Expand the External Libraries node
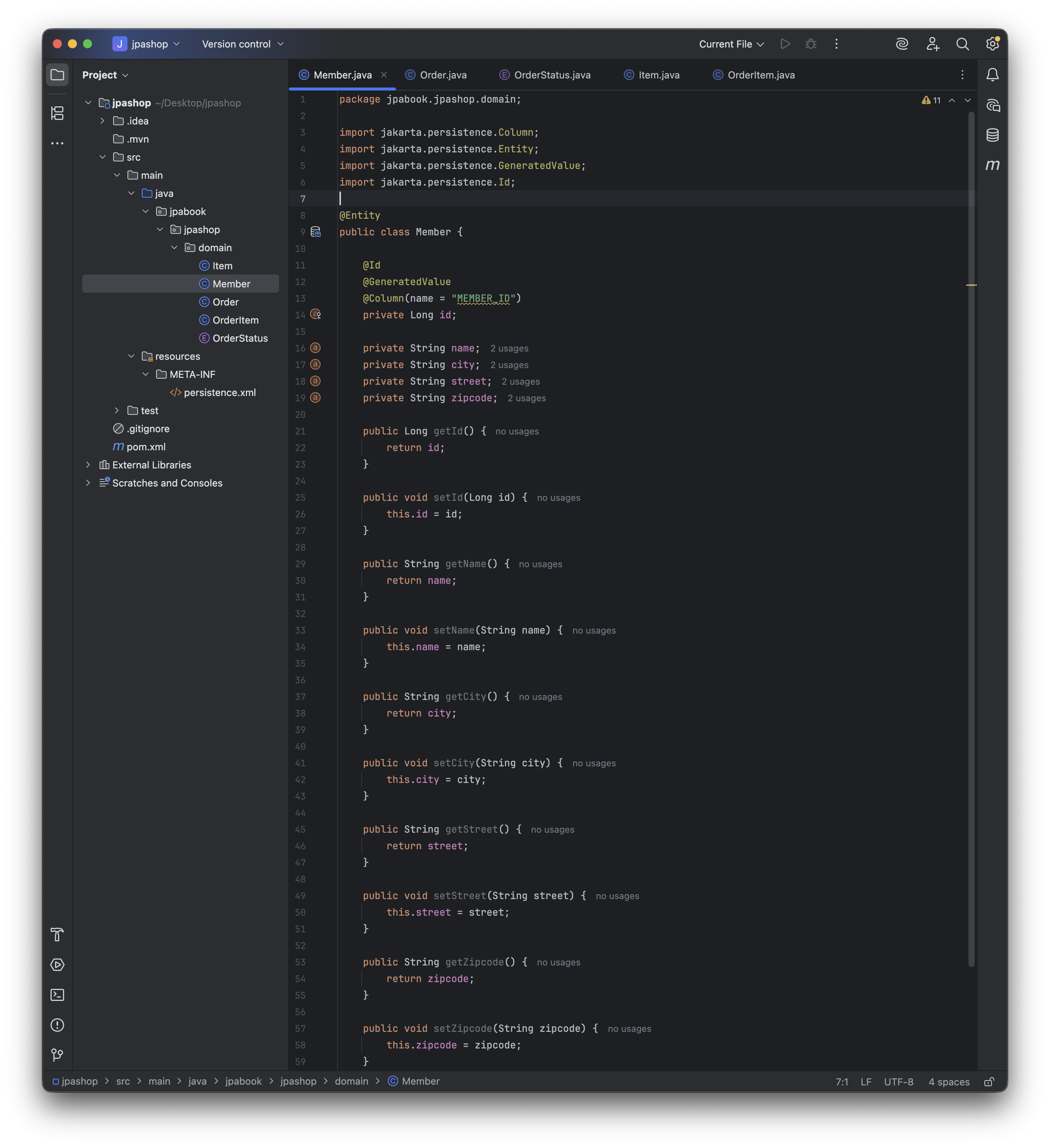Image resolution: width=1050 pixels, height=1148 pixels. [x=88, y=465]
